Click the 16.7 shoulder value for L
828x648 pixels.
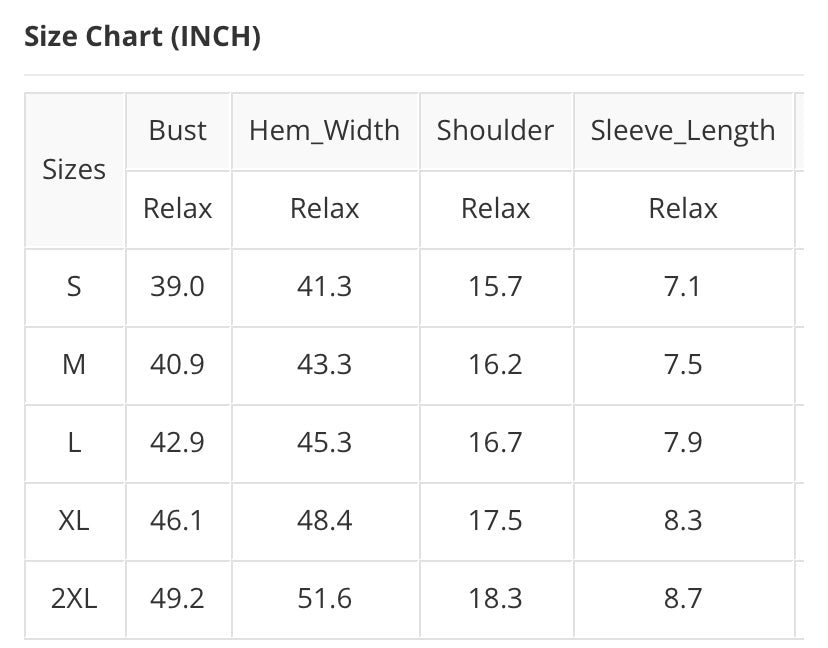coord(495,443)
